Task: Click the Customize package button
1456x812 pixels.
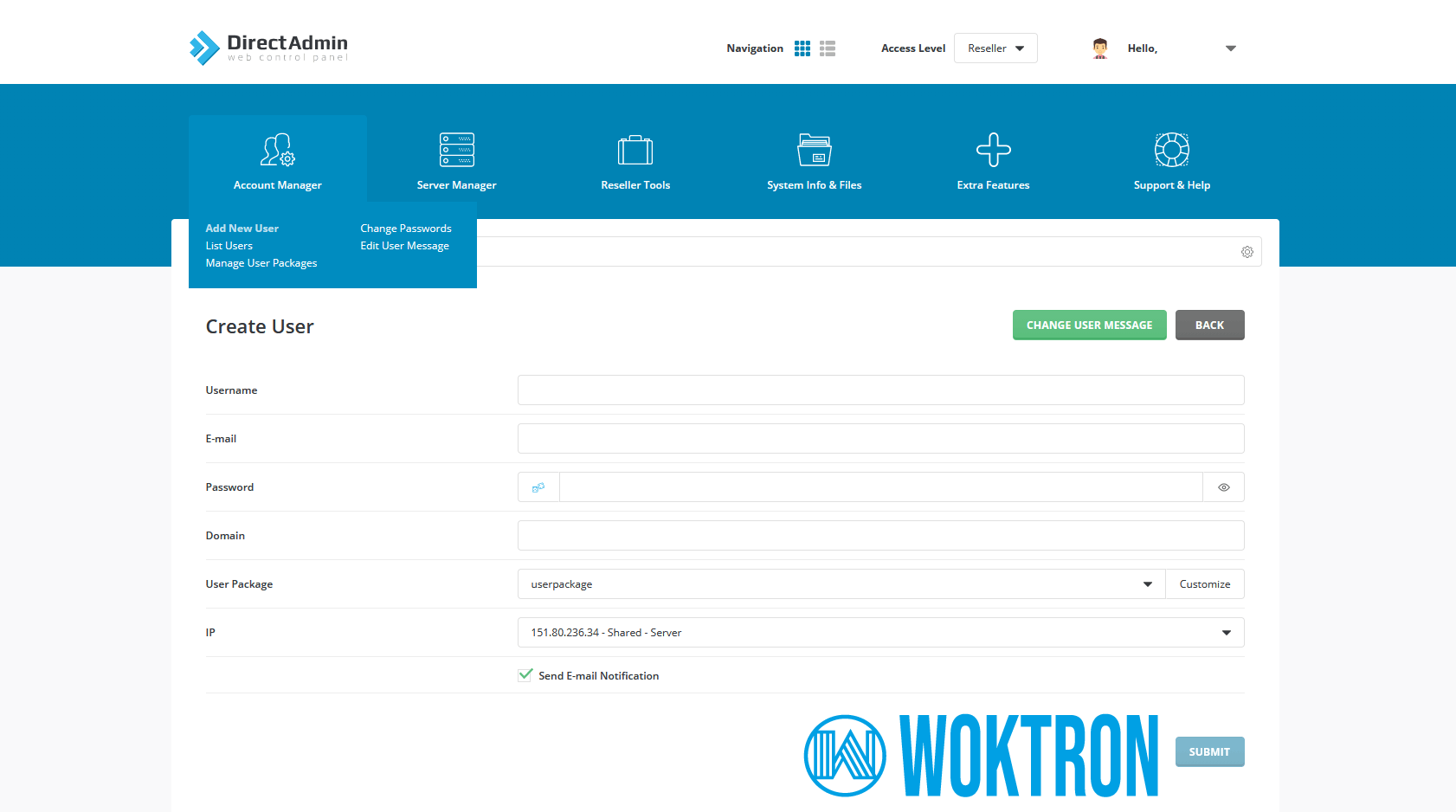Action: pos(1205,584)
